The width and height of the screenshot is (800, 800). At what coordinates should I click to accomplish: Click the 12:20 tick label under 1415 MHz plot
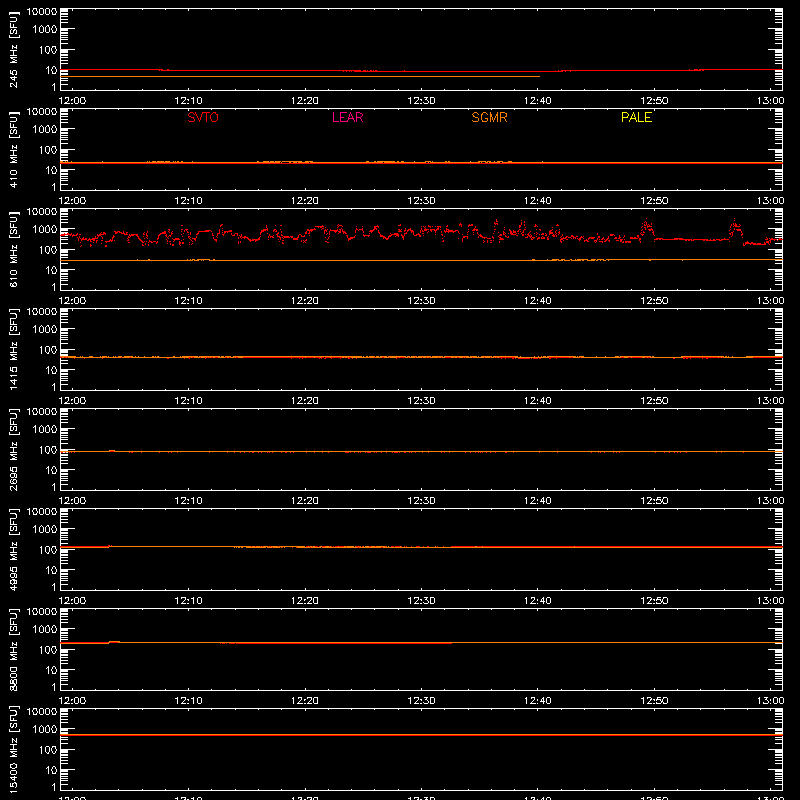click(x=305, y=401)
